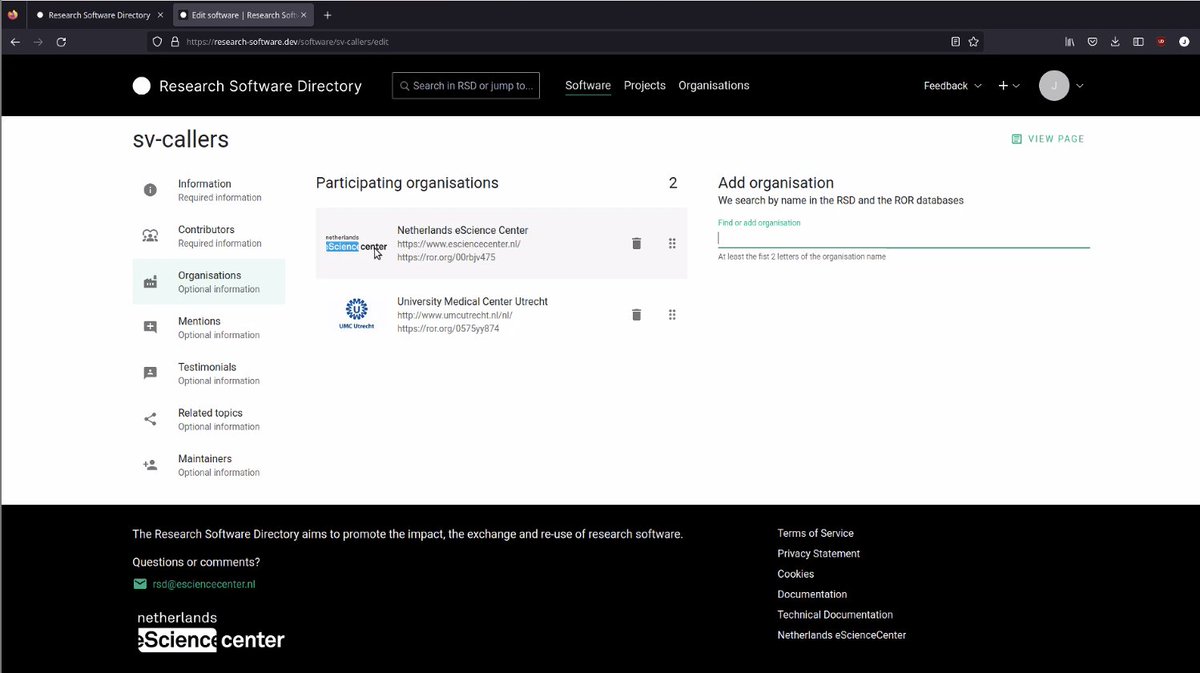Open the Information section
This screenshot has width=1200, height=673.
[x=209, y=190]
